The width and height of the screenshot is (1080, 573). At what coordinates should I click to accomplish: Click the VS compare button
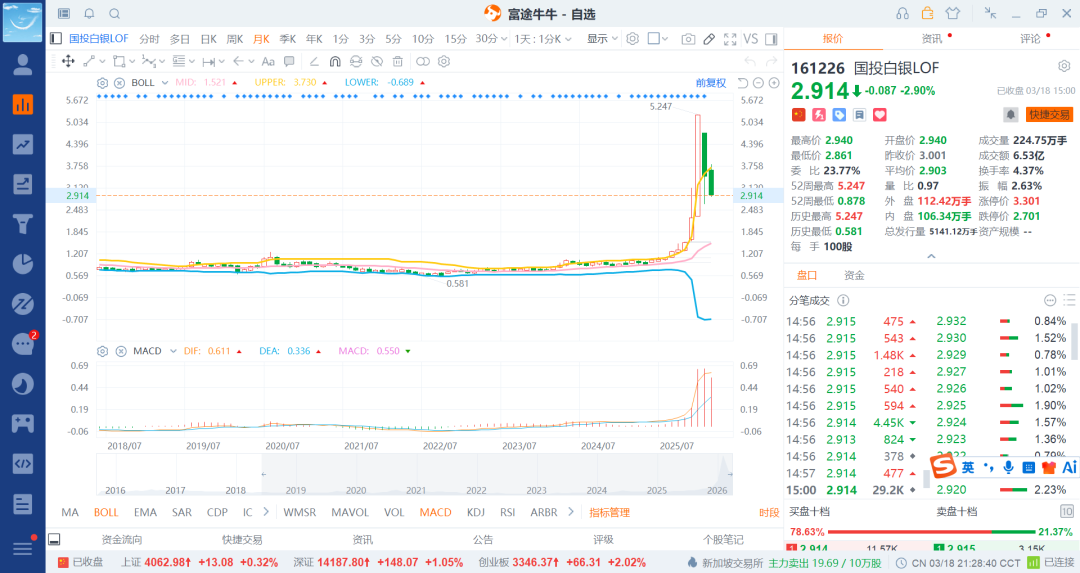pyautogui.click(x=751, y=39)
